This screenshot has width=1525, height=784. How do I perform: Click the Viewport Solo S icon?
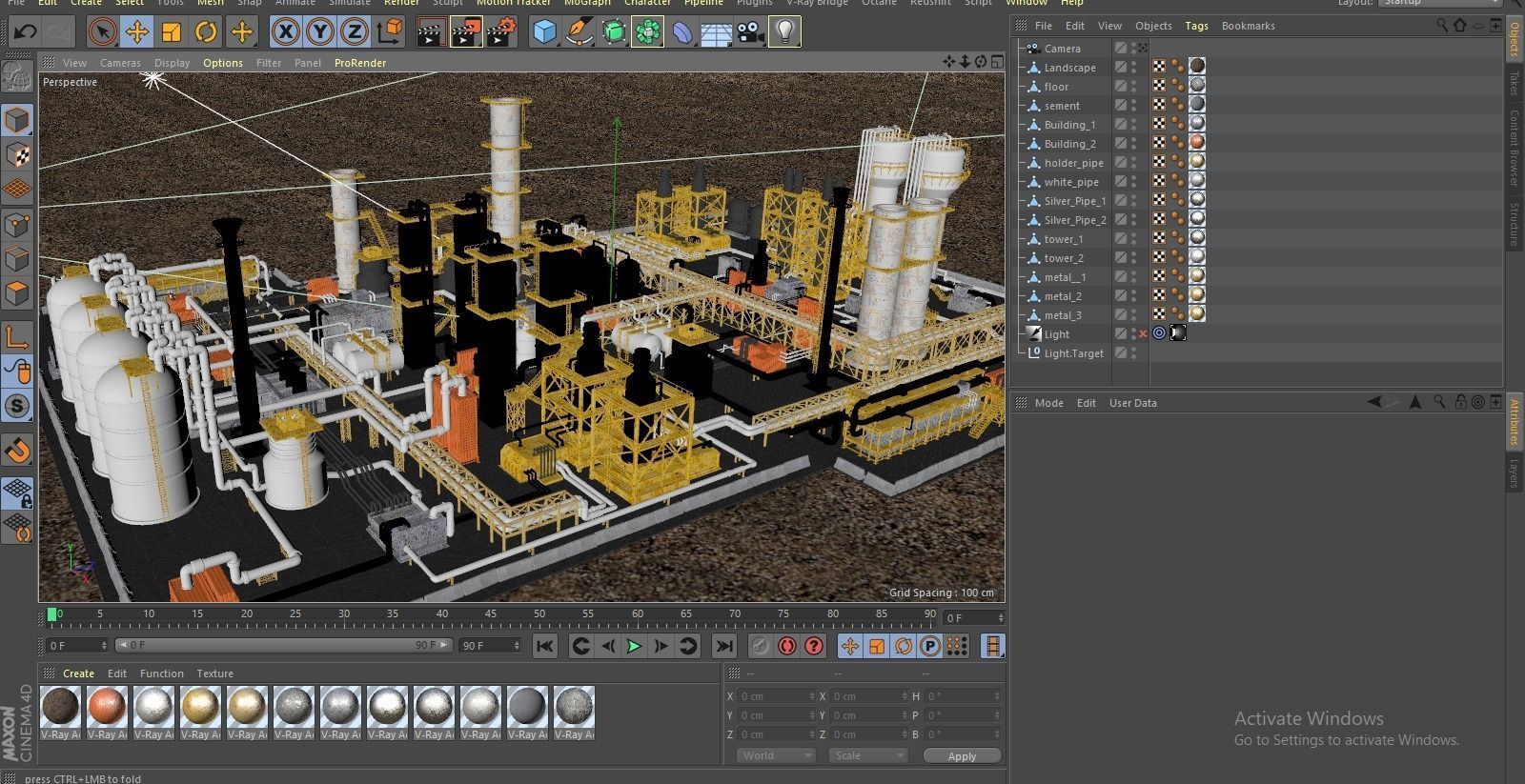(17, 406)
